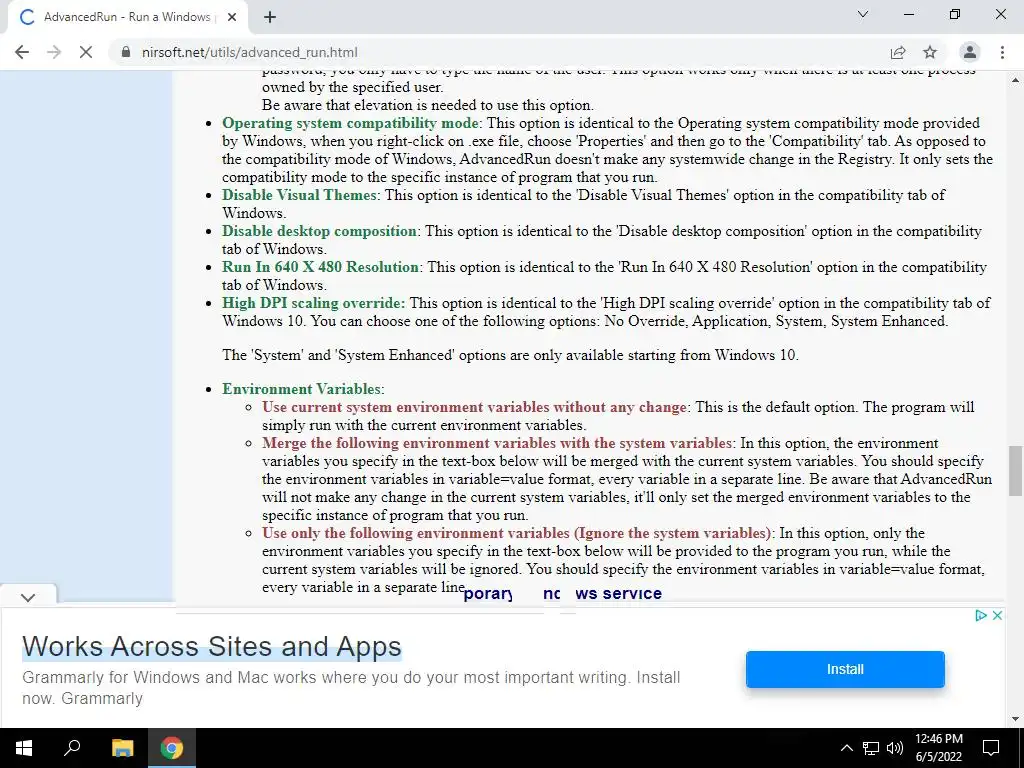This screenshot has height=768, width=1024.
Task: Open File Explorer from taskbar
Action: point(122,748)
